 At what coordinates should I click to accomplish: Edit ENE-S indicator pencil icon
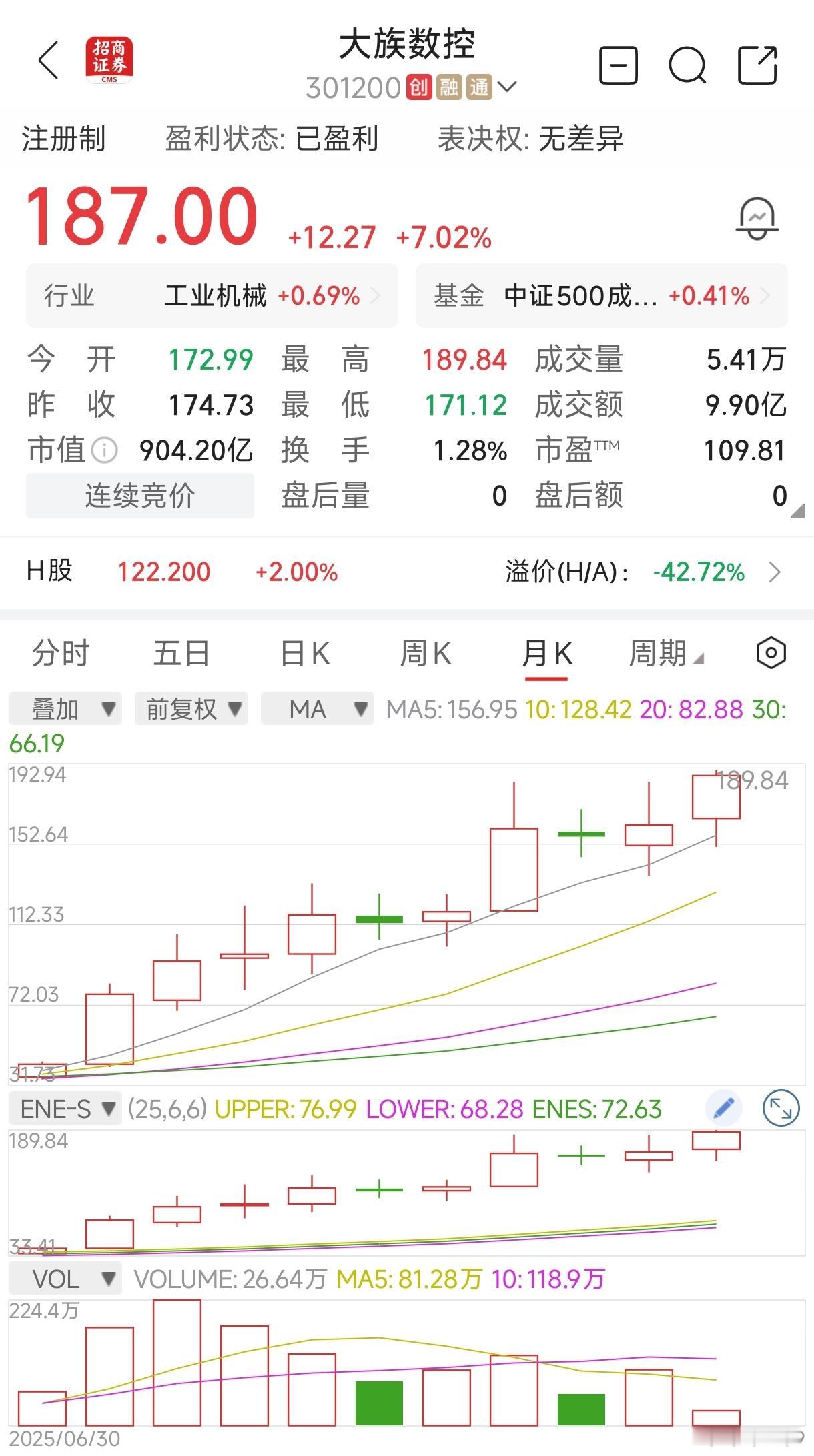click(724, 1109)
